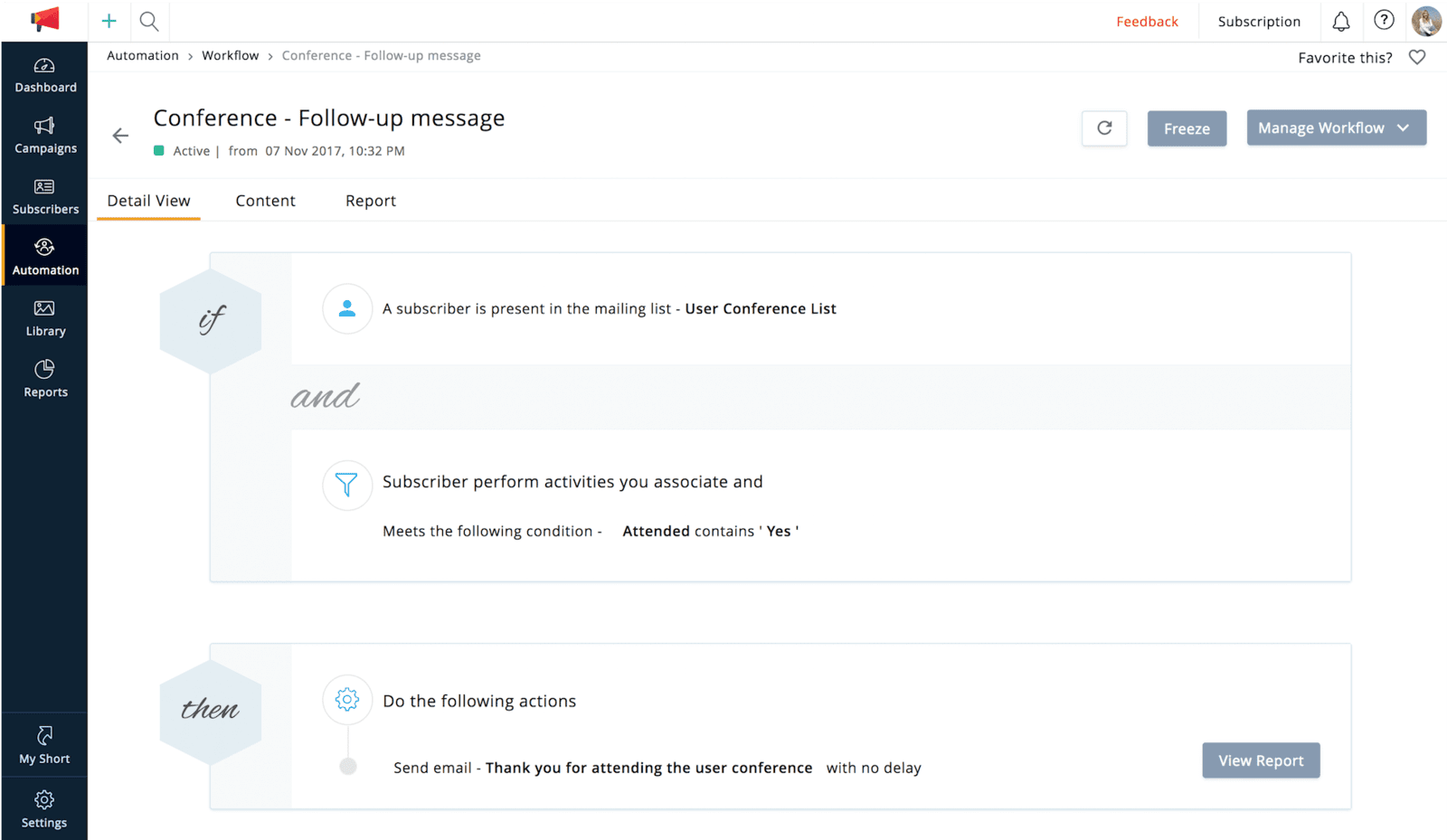Open search with the magnifier icon
Image resolution: width=1447 pixels, height=840 pixels.
click(149, 21)
